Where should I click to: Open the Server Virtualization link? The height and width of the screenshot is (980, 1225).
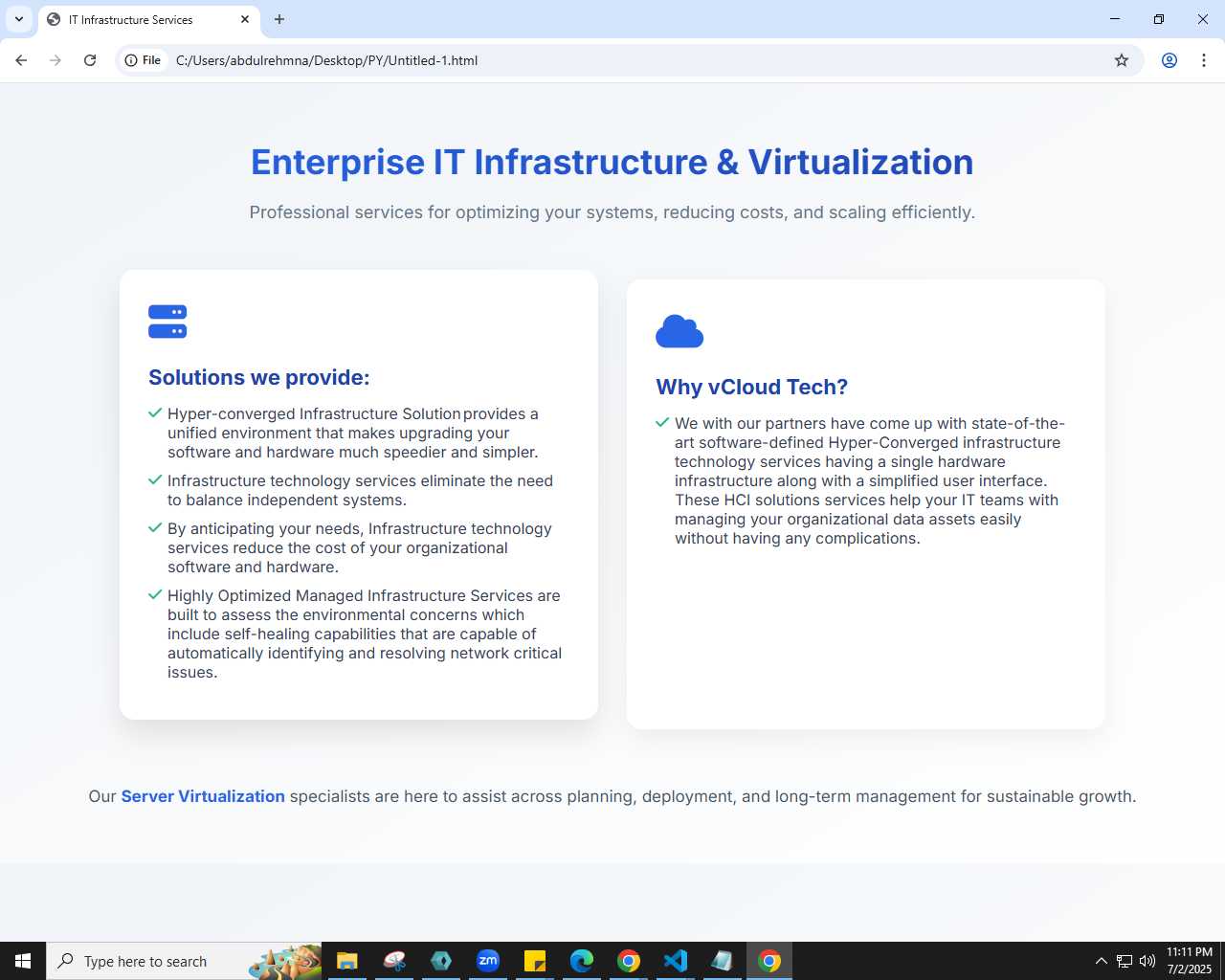(x=203, y=796)
